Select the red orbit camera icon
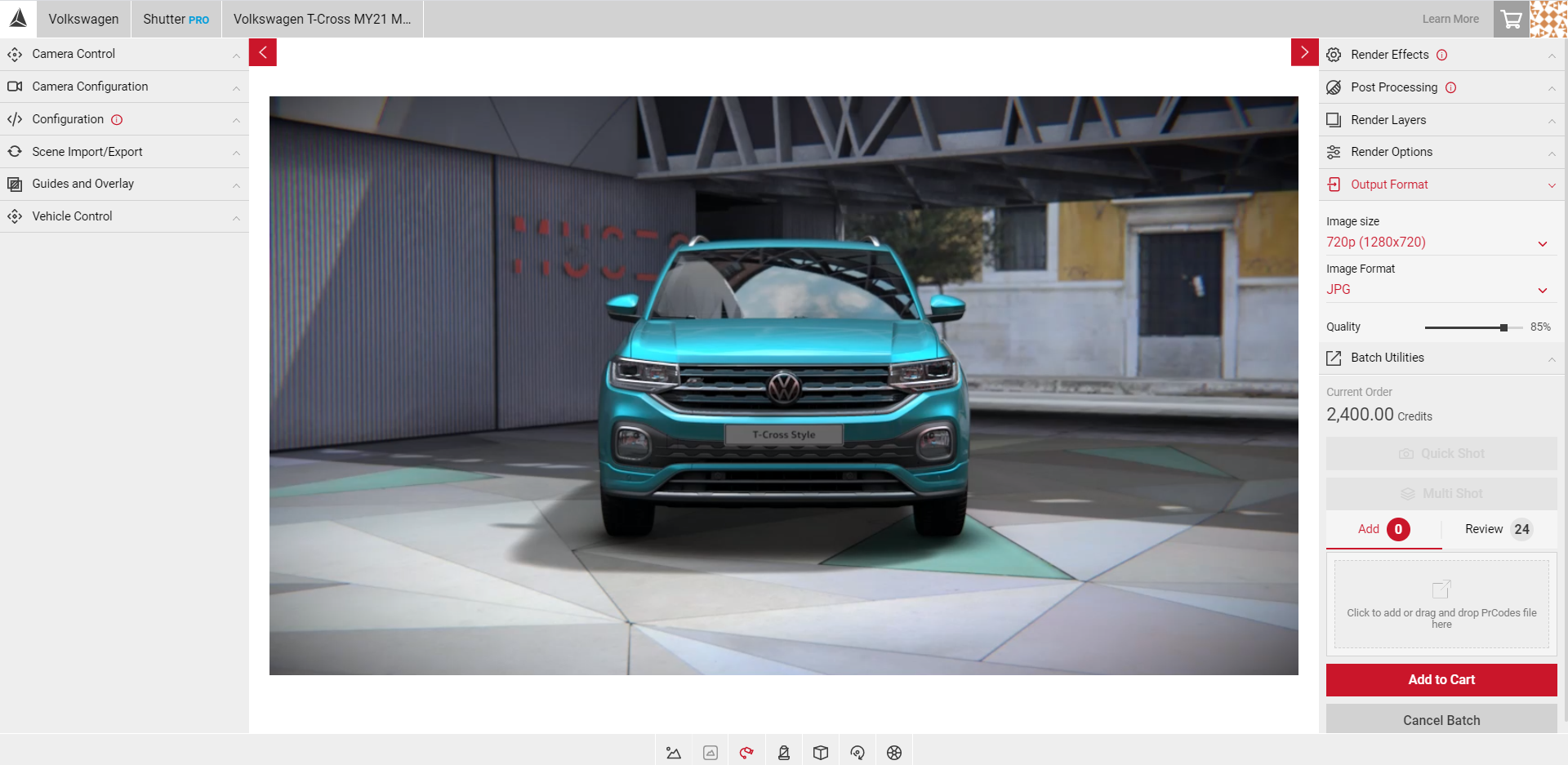The height and width of the screenshot is (765, 1568). tap(746, 753)
